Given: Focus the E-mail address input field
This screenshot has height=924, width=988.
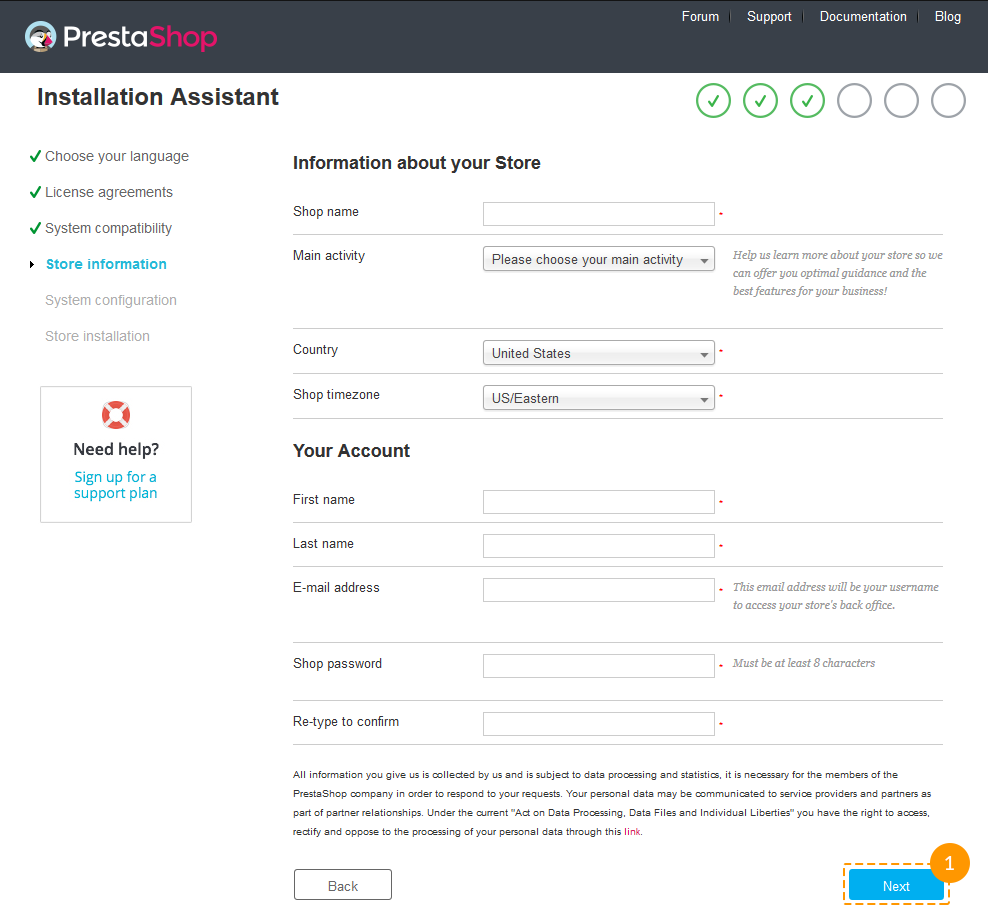Looking at the screenshot, I should click(x=599, y=590).
